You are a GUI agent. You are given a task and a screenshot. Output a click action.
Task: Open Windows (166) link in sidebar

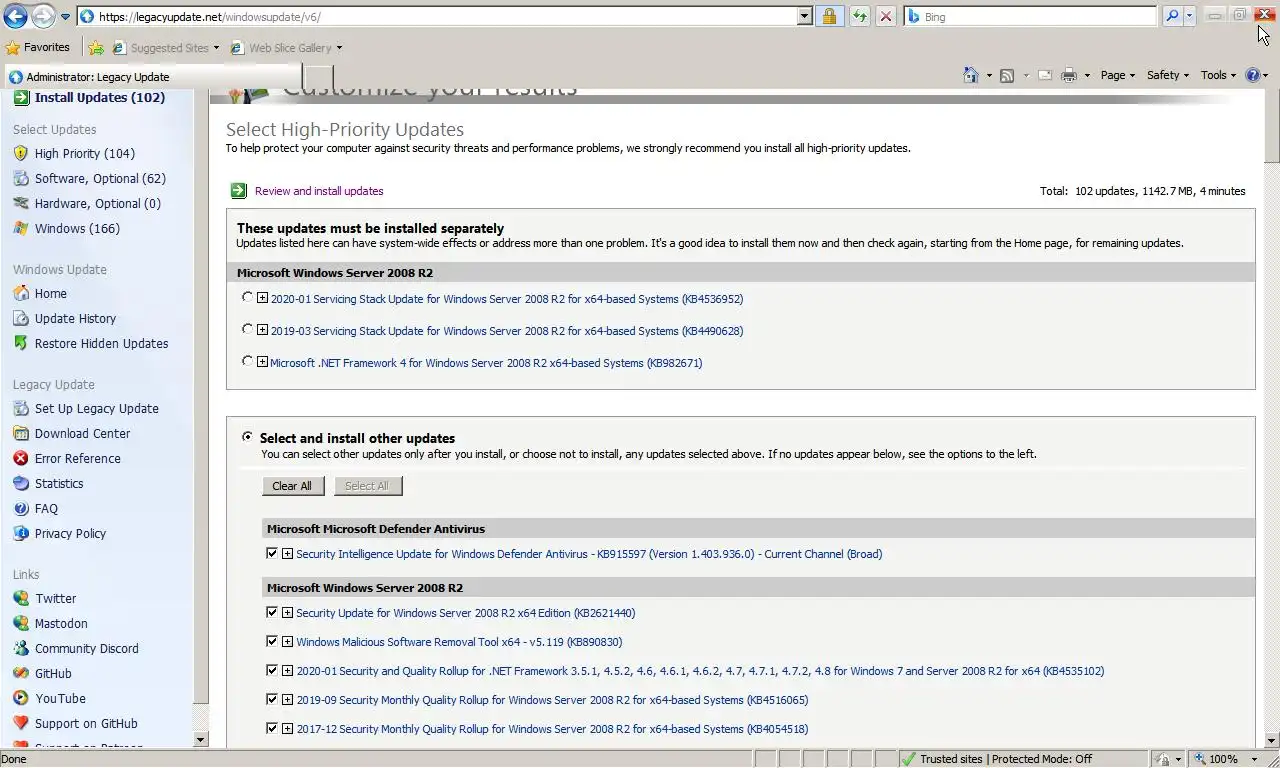(x=77, y=228)
